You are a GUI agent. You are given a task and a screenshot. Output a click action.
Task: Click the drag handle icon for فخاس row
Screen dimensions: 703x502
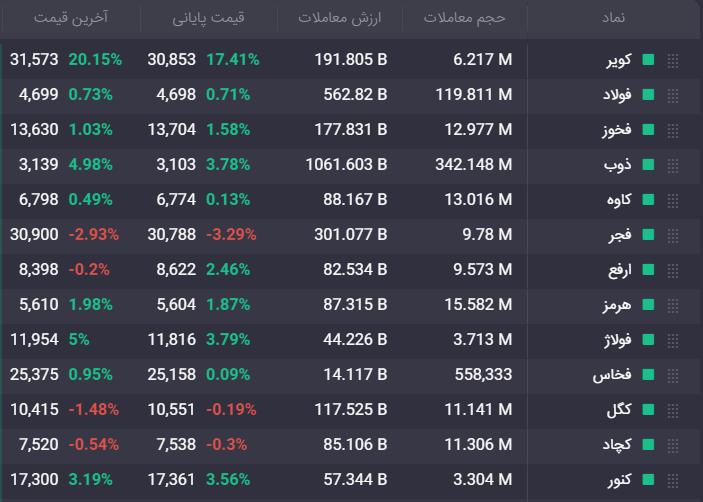[673, 375]
